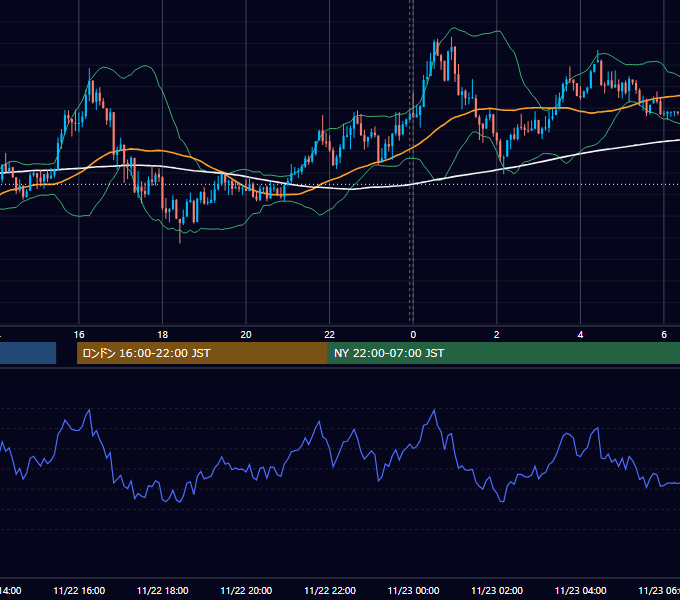
Task: Click the 0 hour label on time axis
Action: tap(413, 335)
